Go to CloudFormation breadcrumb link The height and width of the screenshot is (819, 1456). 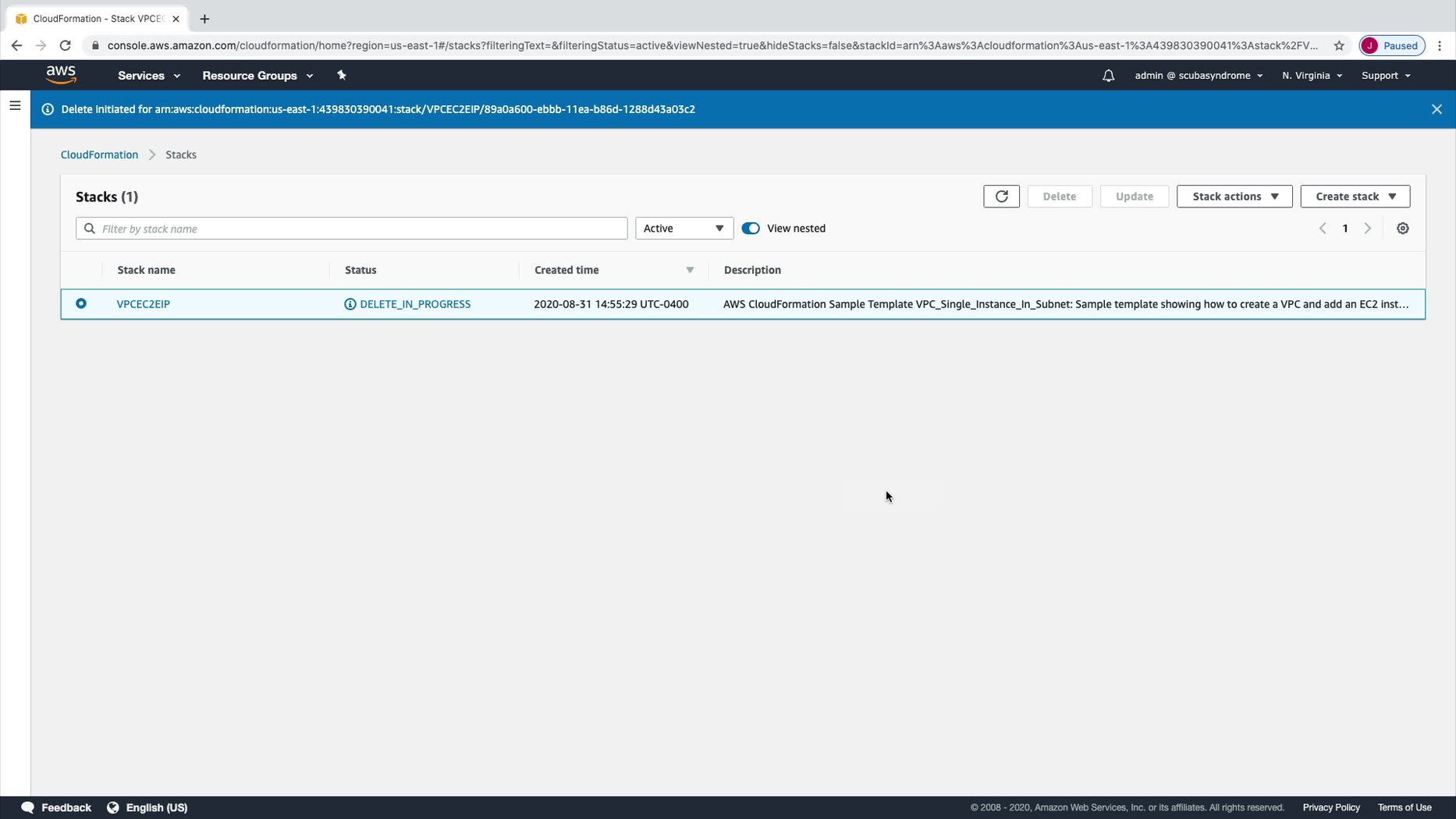99,154
